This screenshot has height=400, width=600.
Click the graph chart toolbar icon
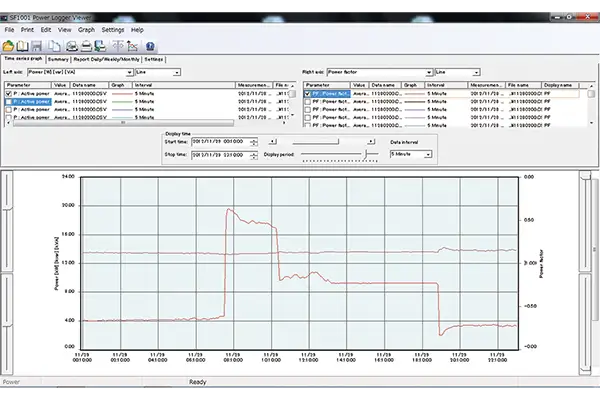pyautogui.click(x=132, y=46)
